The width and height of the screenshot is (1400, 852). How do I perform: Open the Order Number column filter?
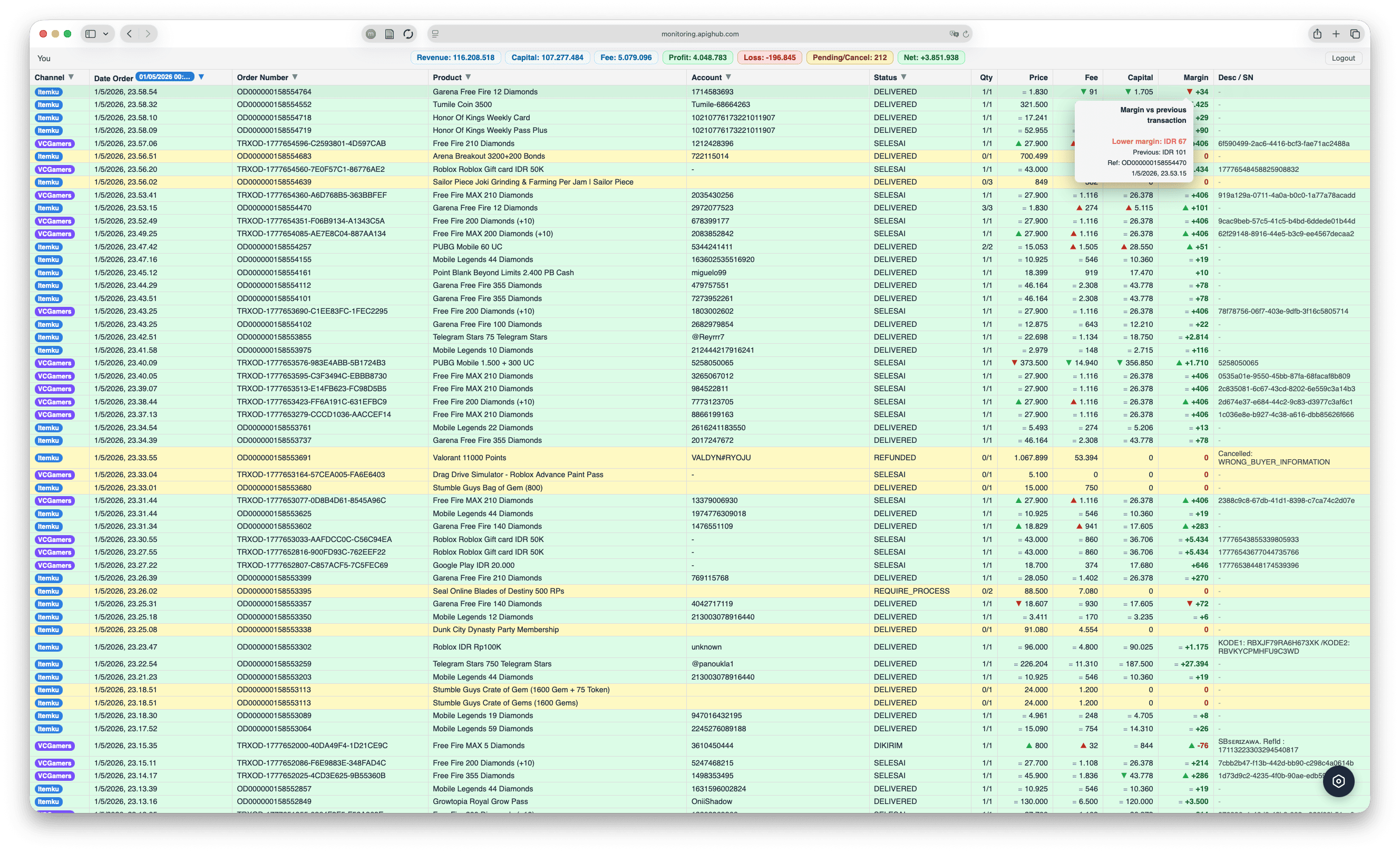(295, 77)
